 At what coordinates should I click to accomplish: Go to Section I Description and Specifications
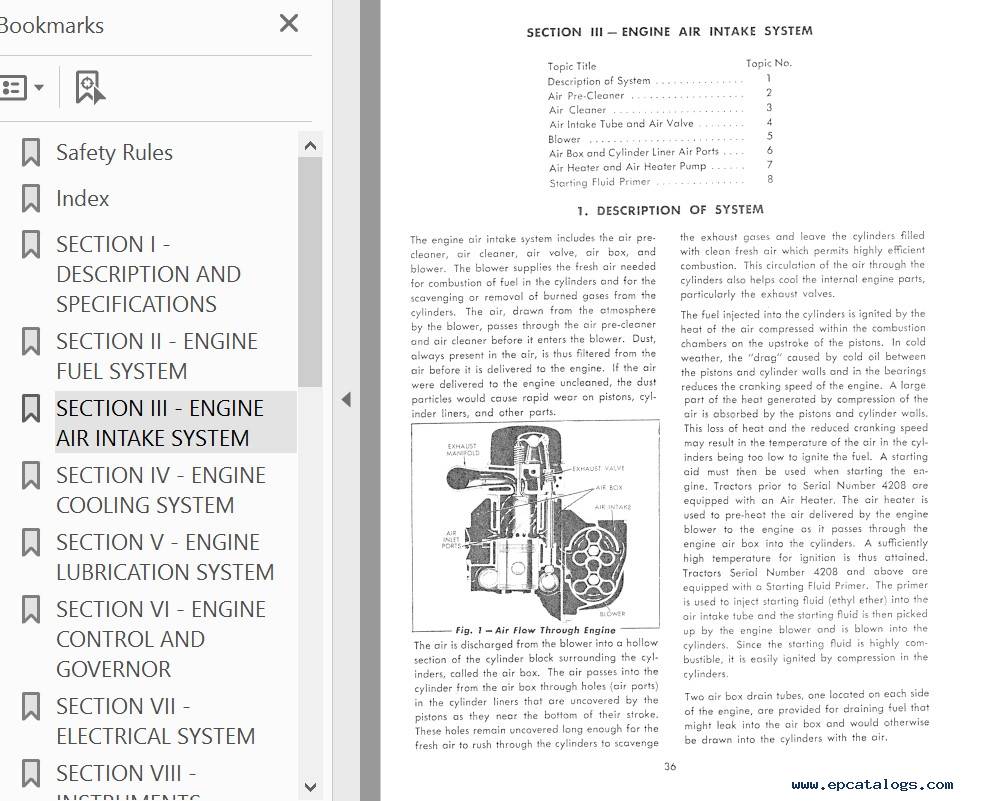point(149,274)
